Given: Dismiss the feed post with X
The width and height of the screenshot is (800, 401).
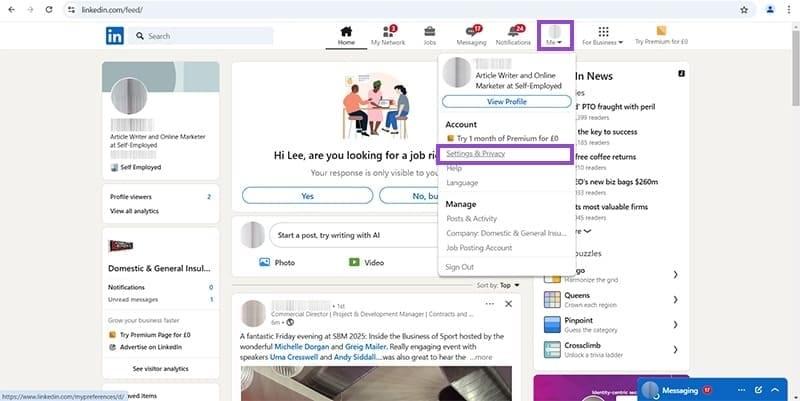Looking at the screenshot, I should [x=508, y=304].
